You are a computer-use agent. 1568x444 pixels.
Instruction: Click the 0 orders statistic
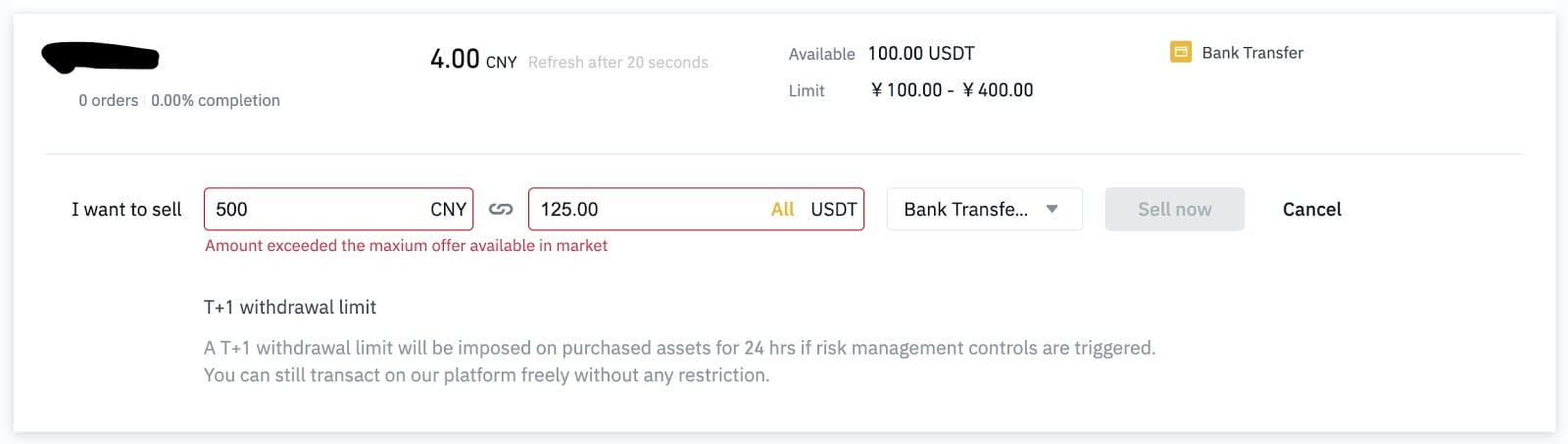tap(109, 101)
